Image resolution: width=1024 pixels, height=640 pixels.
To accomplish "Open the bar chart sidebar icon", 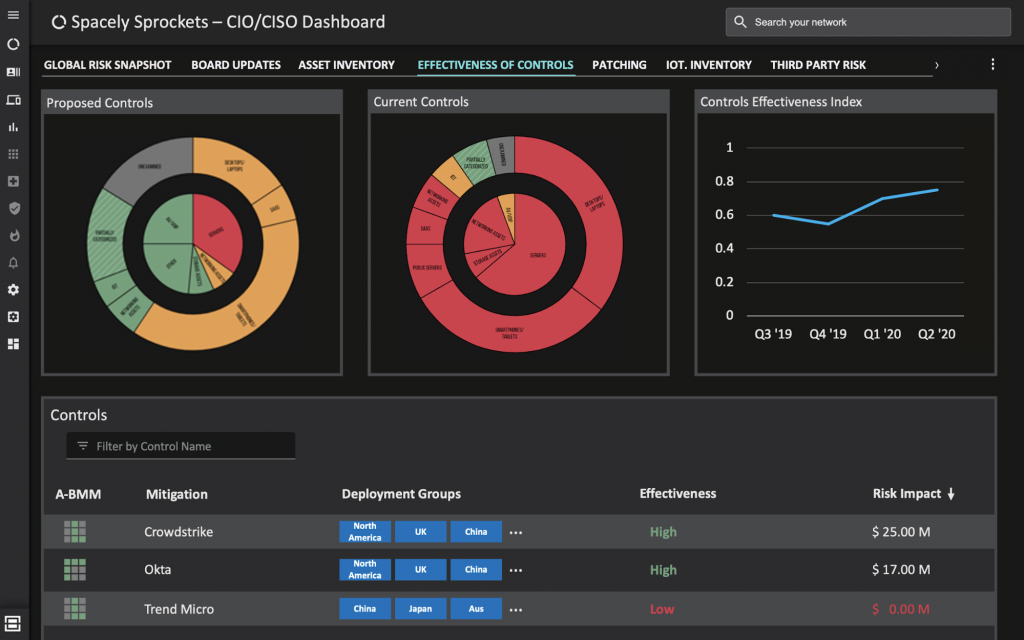I will [13, 127].
